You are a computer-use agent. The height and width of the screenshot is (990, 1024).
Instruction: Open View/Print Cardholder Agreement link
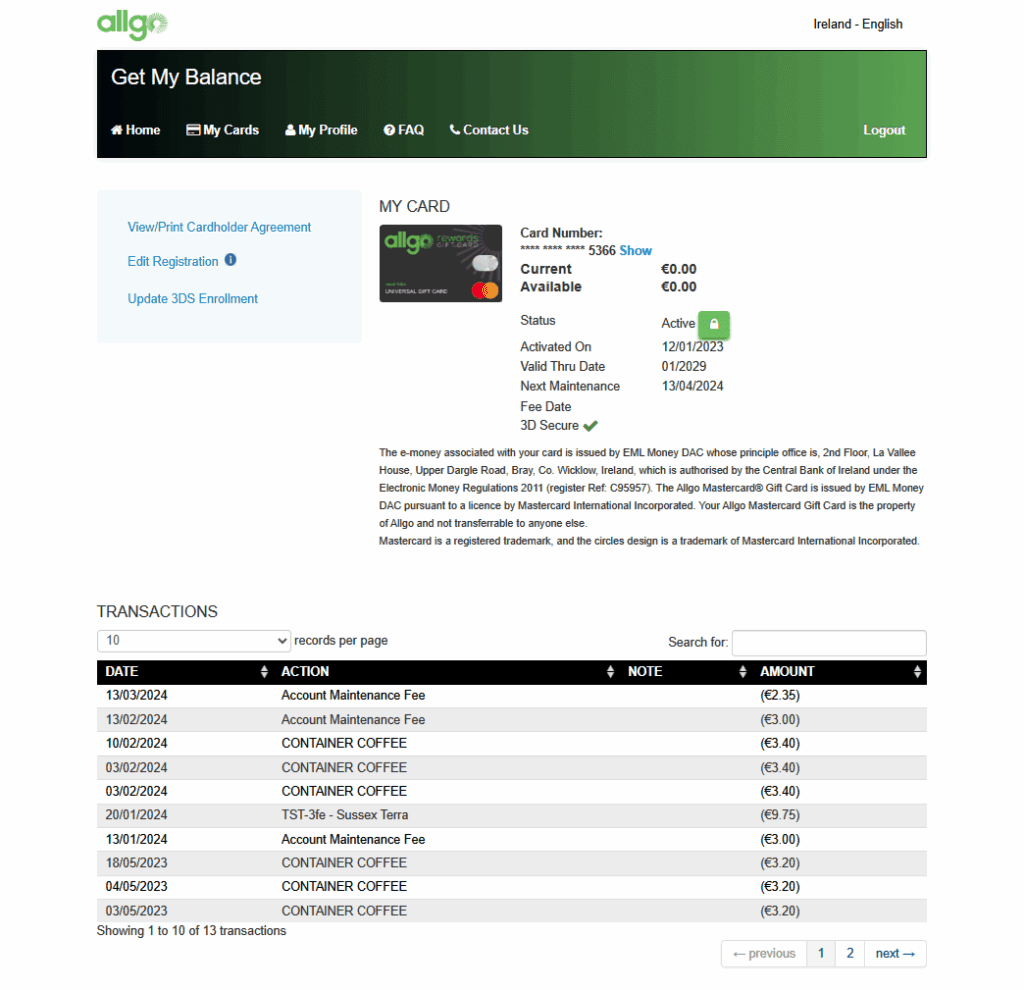pos(219,227)
